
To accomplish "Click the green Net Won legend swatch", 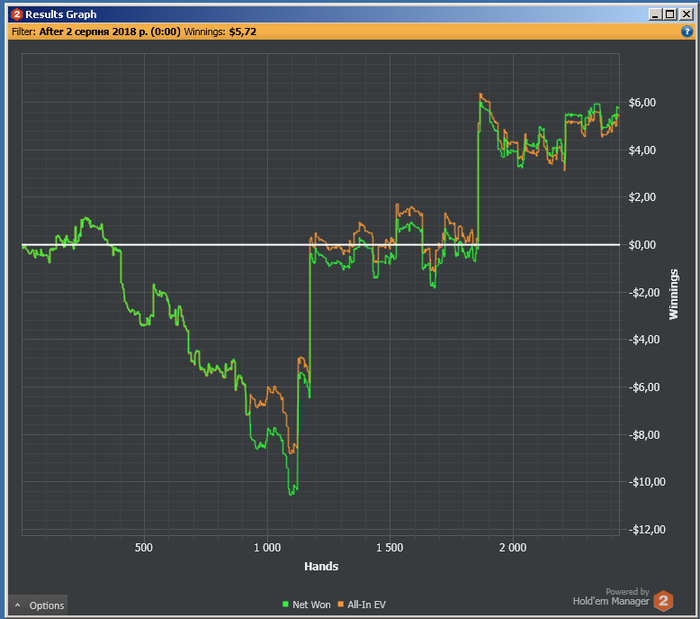I will 285,604.
